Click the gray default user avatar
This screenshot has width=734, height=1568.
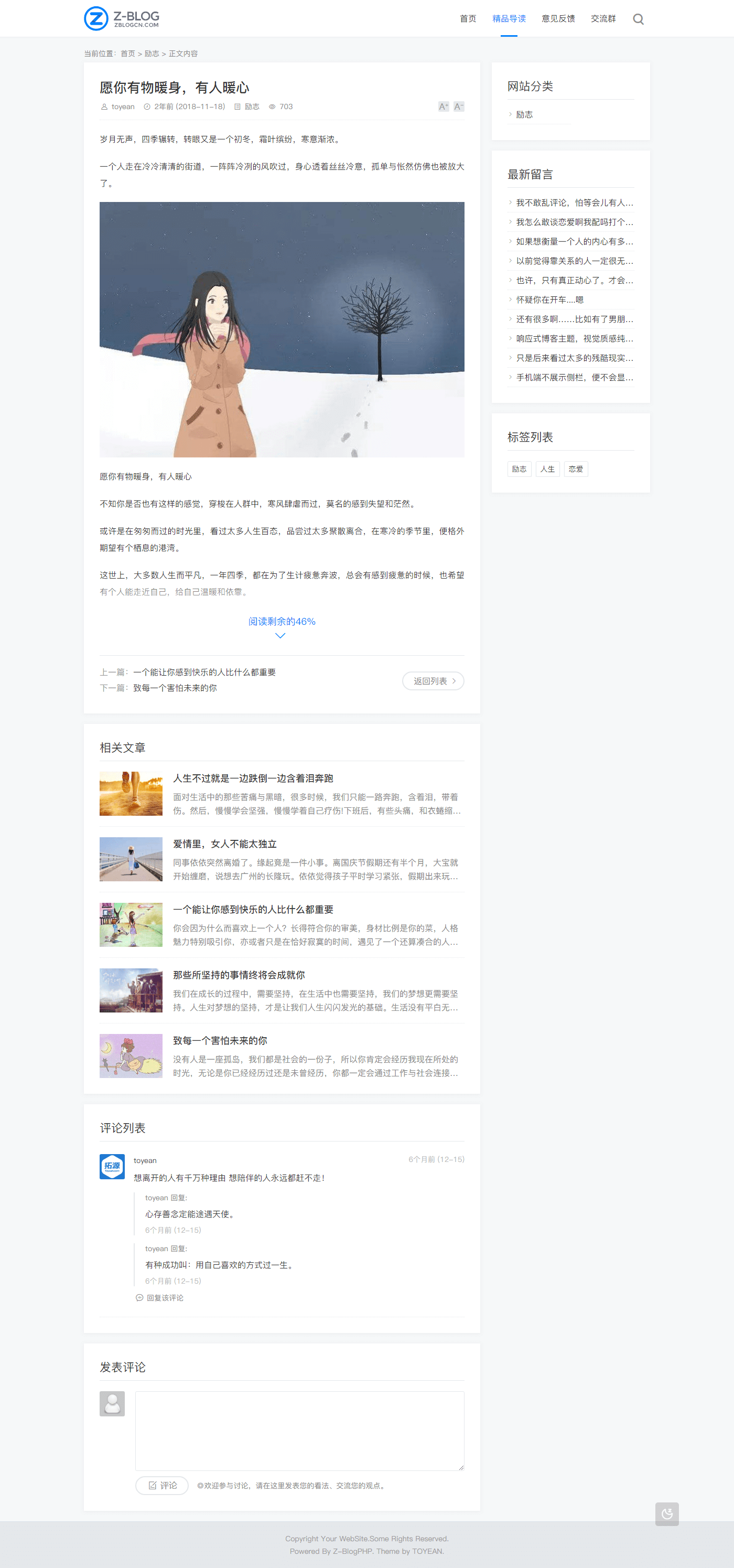(112, 1403)
